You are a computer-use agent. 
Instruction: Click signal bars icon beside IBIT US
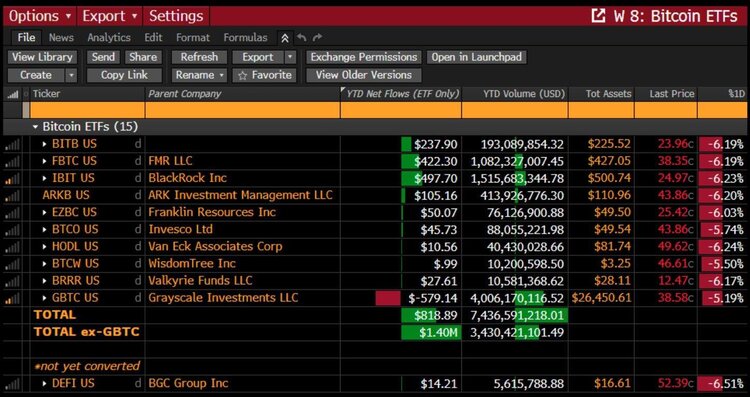pyautogui.click(x=13, y=179)
